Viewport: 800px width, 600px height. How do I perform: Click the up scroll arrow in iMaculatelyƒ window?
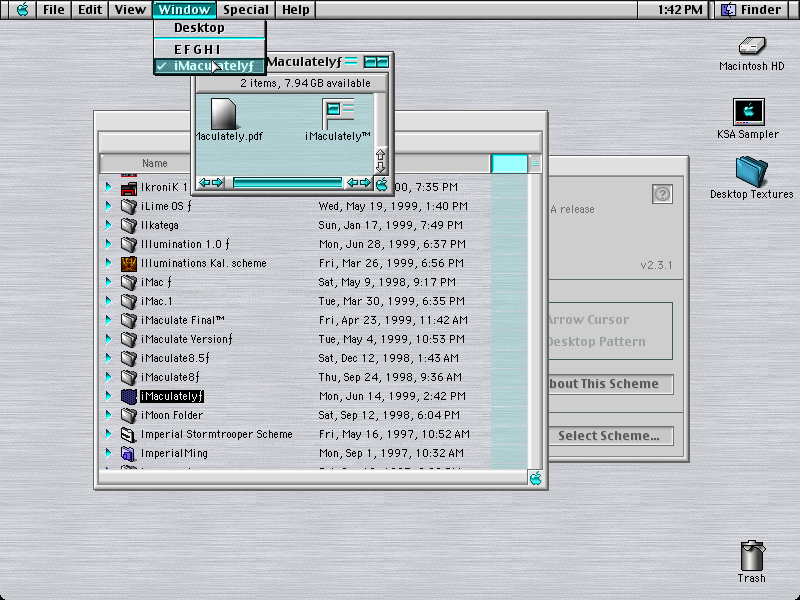[x=381, y=155]
